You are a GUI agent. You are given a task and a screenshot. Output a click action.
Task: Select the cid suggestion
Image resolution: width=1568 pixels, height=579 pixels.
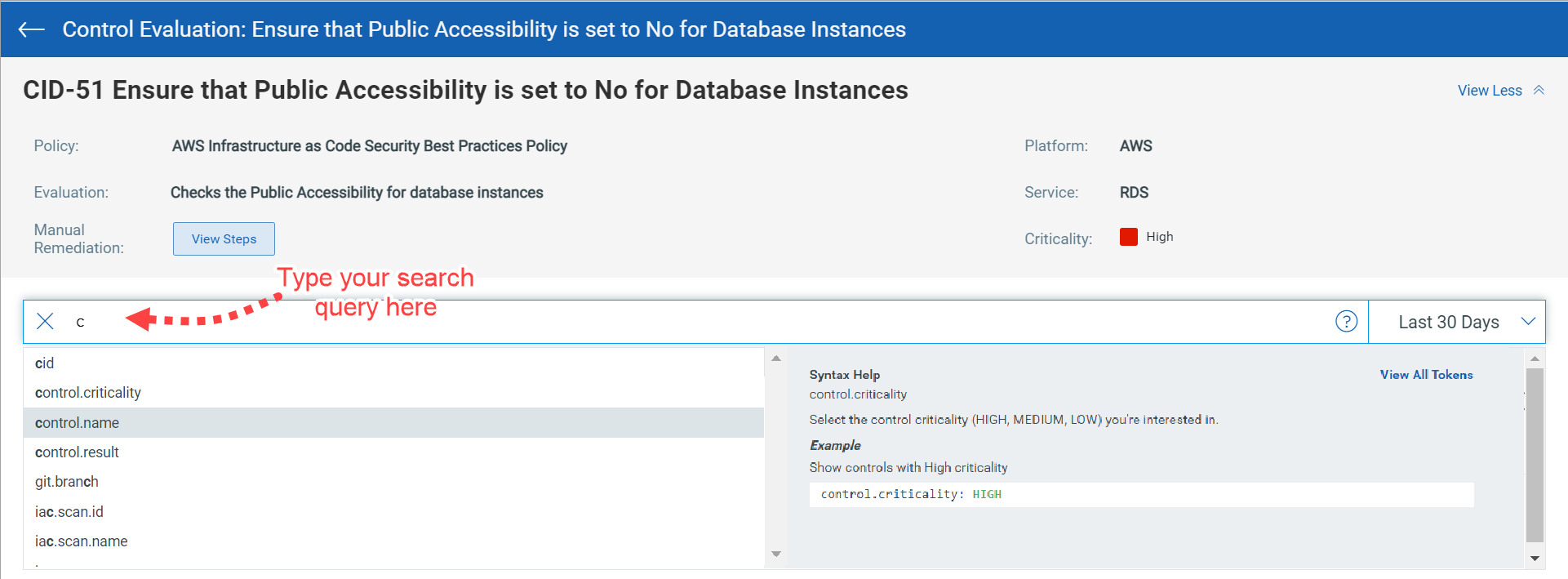point(393,363)
